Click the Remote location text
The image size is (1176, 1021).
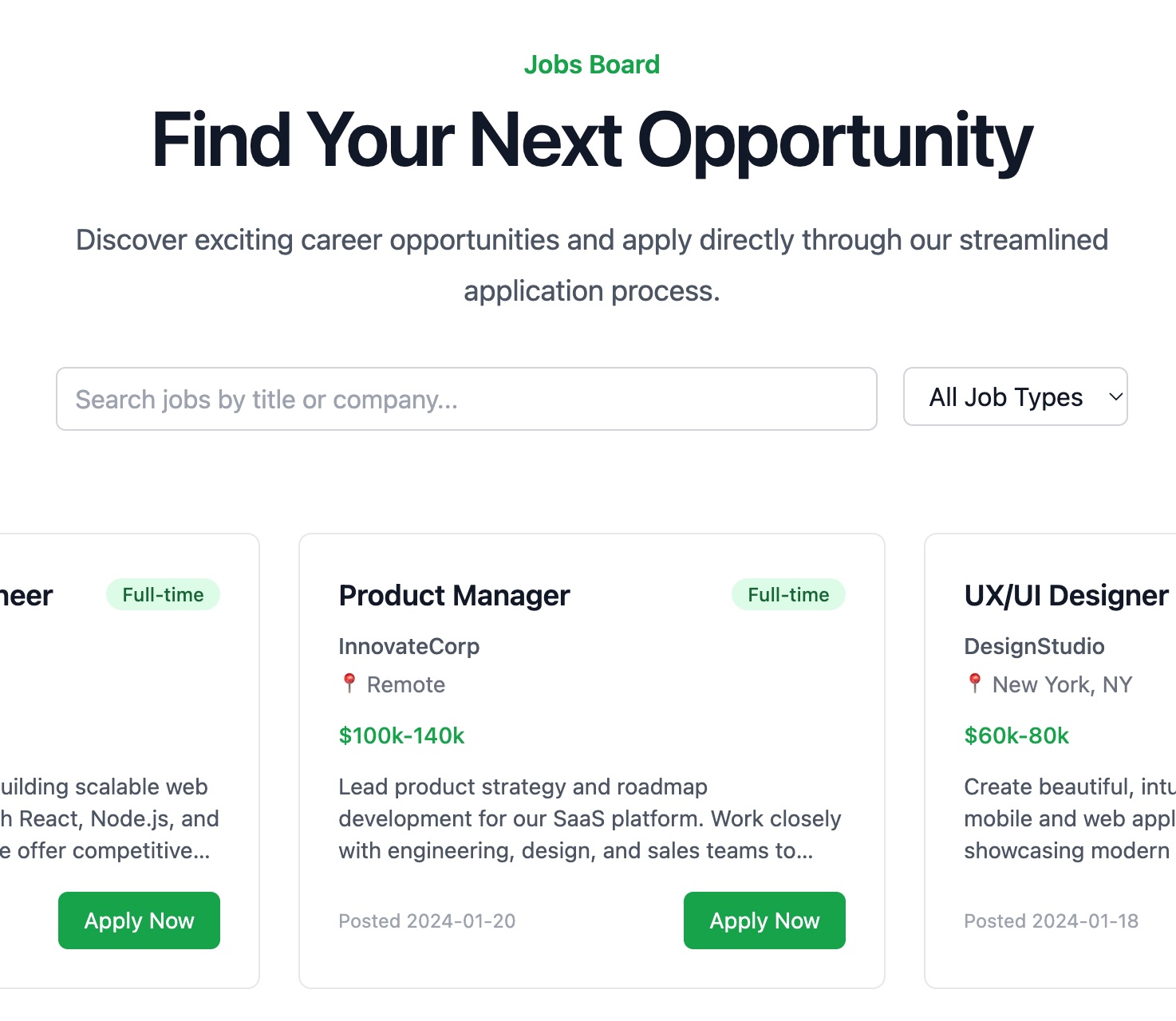[x=405, y=684]
